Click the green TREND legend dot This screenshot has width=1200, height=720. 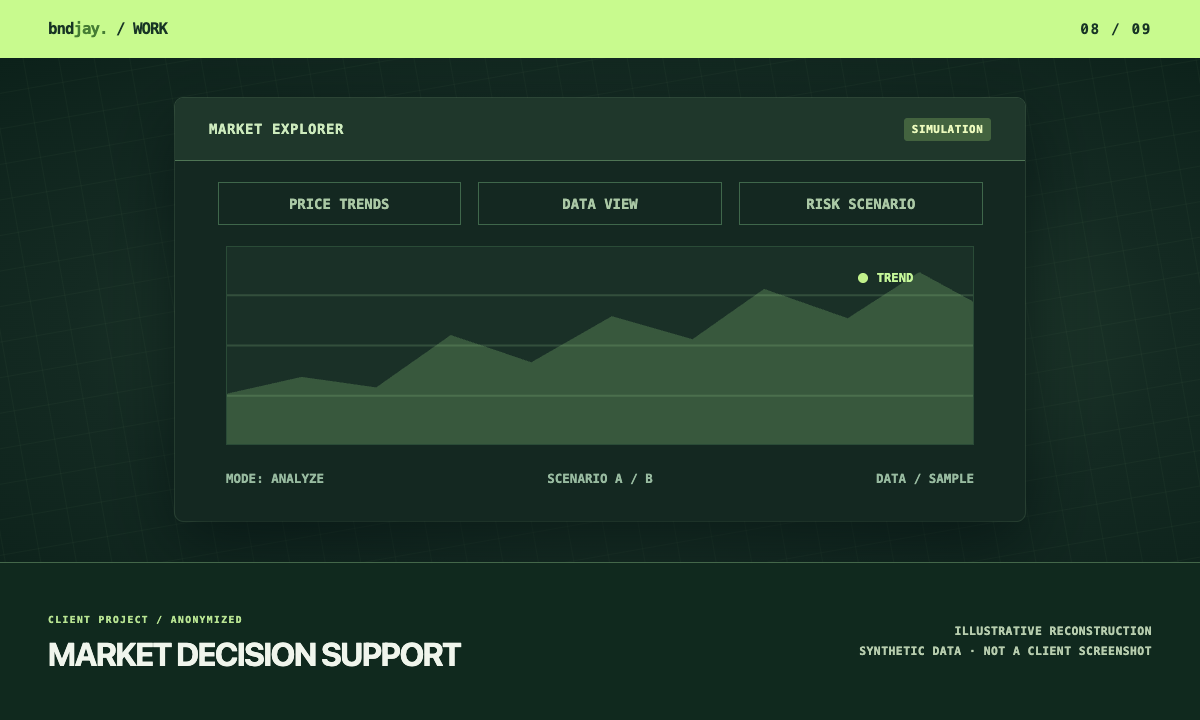[x=863, y=278]
